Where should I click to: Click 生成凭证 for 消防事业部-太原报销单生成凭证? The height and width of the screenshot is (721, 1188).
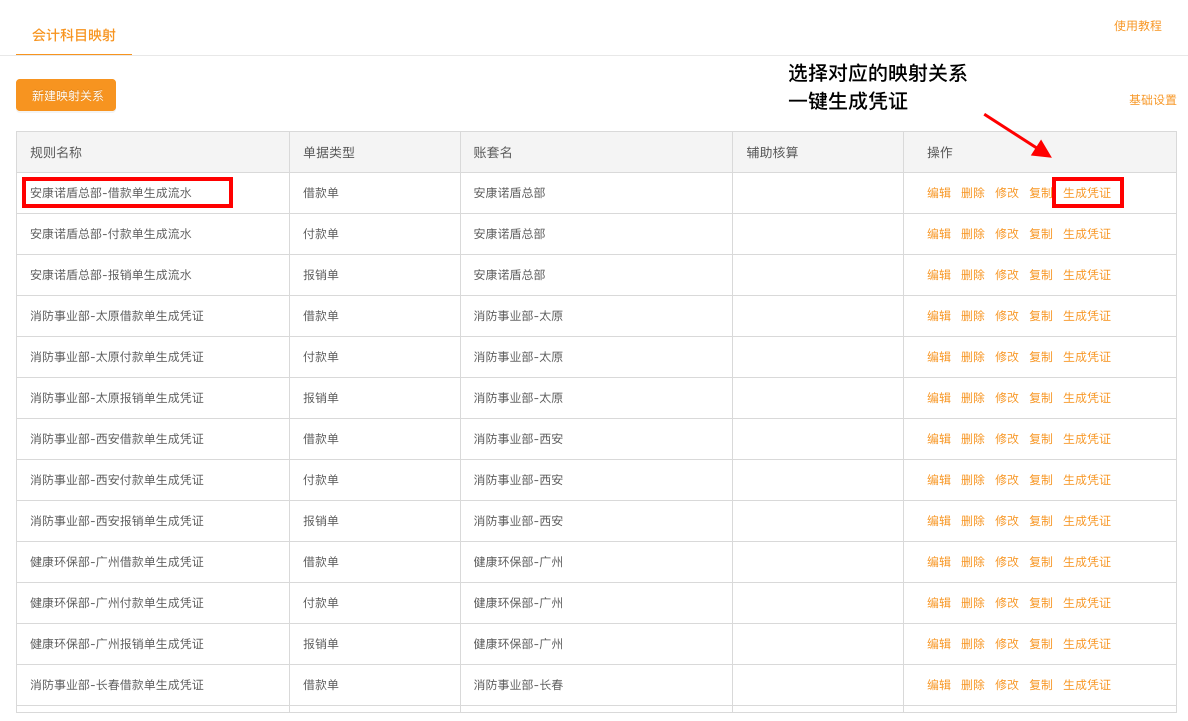click(x=1087, y=397)
